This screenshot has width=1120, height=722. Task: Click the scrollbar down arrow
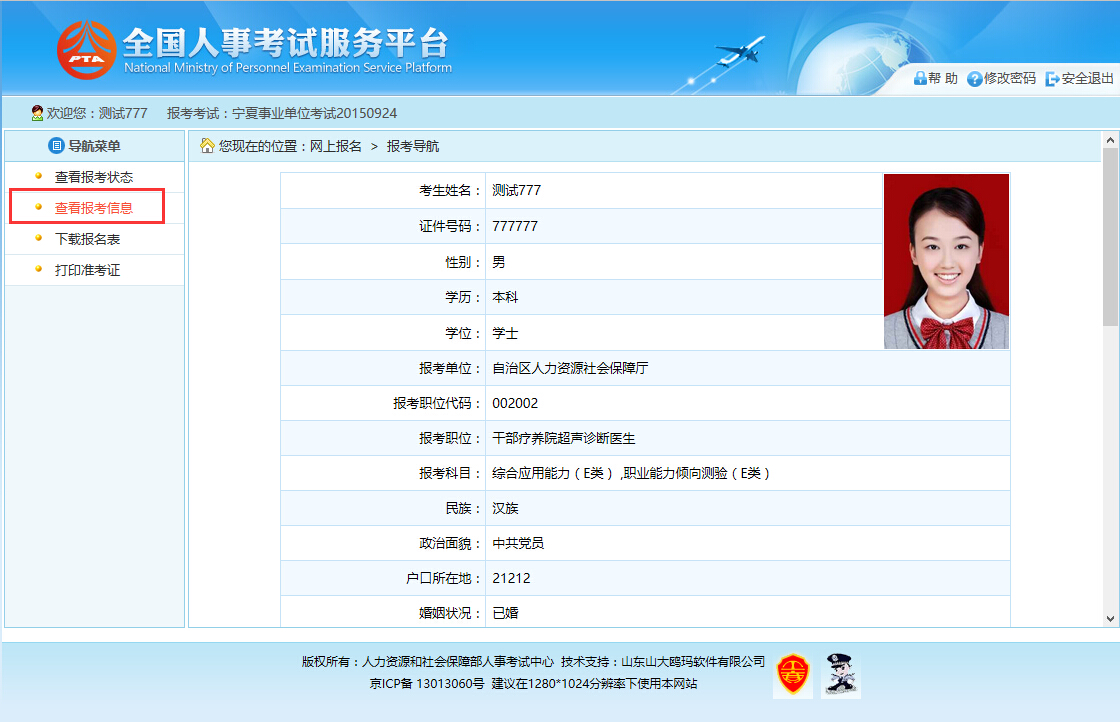pyautogui.click(x=1110, y=619)
